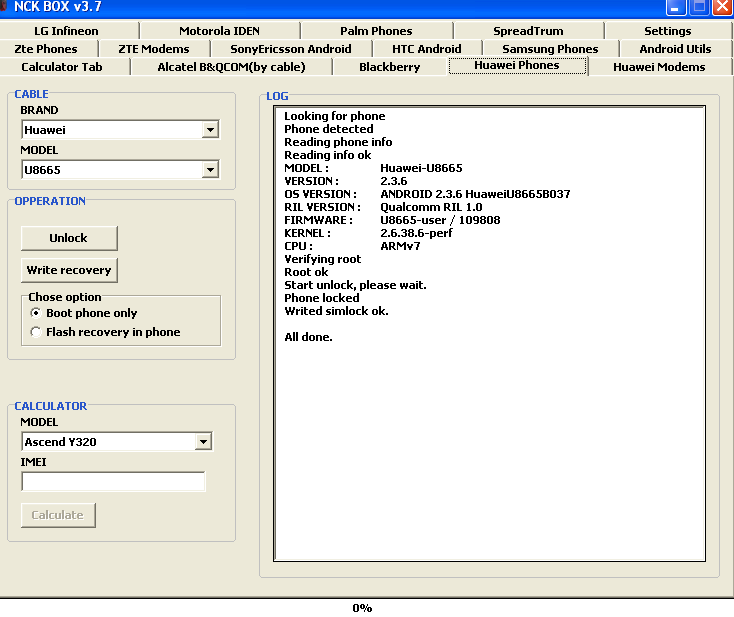Focus the IMEI input field

coord(113,482)
